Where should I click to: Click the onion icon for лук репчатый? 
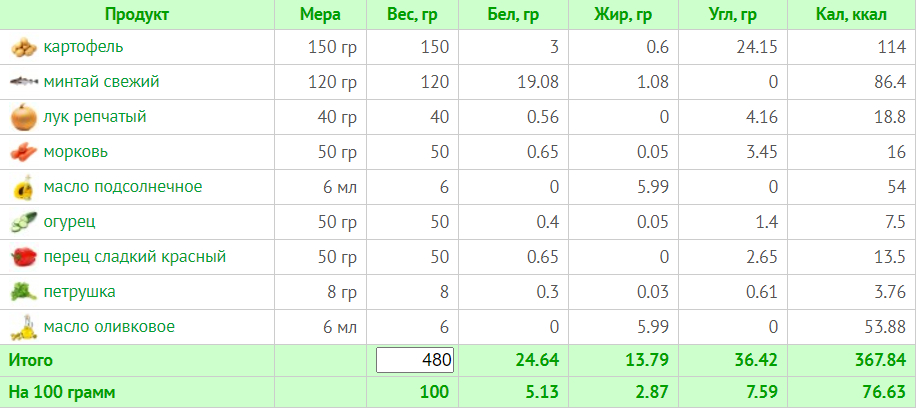tap(23, 118)
